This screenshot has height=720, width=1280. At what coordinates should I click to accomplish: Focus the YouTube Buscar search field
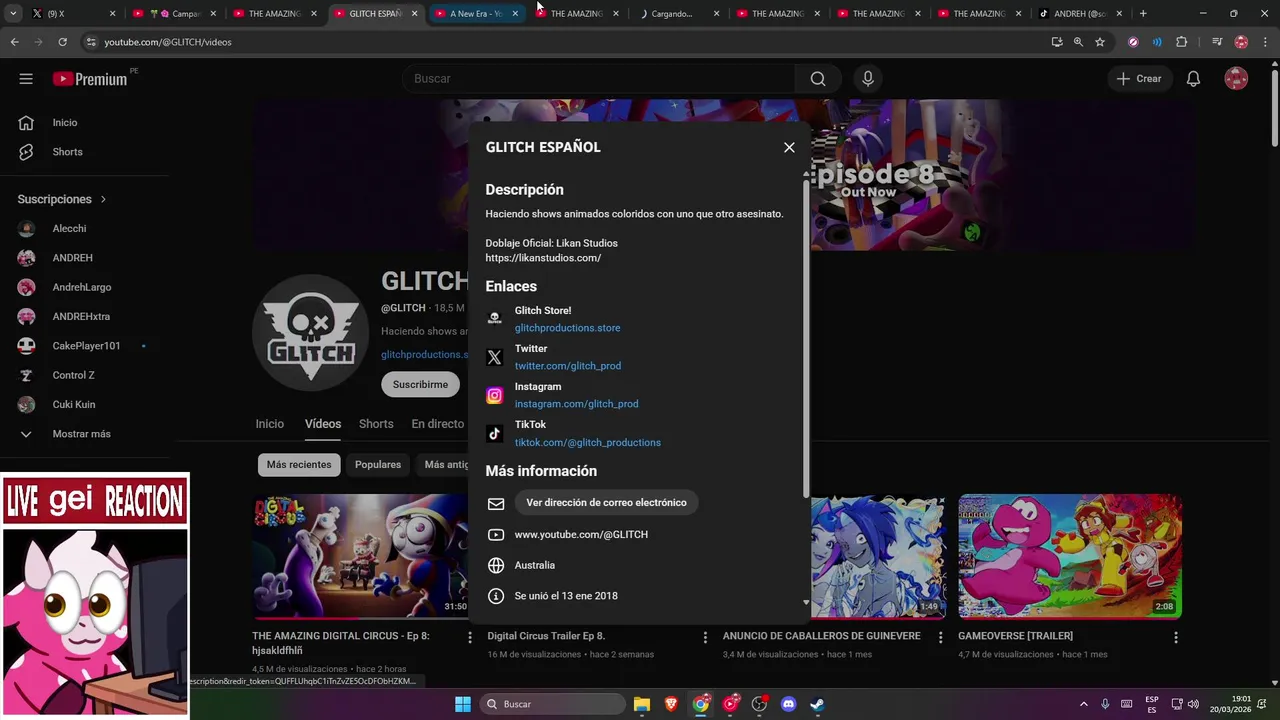click(598, 79)
